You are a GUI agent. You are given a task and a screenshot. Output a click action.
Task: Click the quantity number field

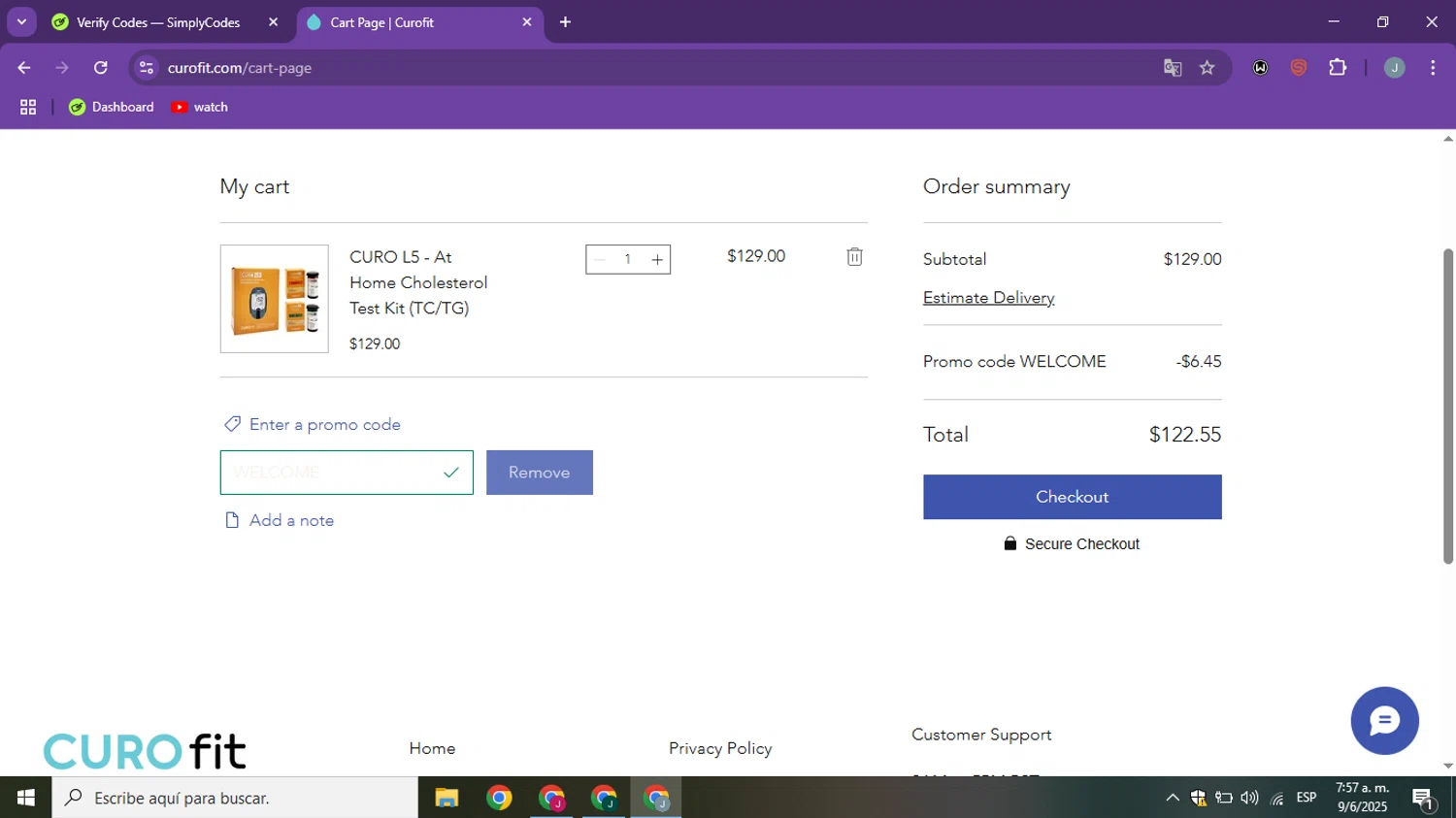(628, 259)
